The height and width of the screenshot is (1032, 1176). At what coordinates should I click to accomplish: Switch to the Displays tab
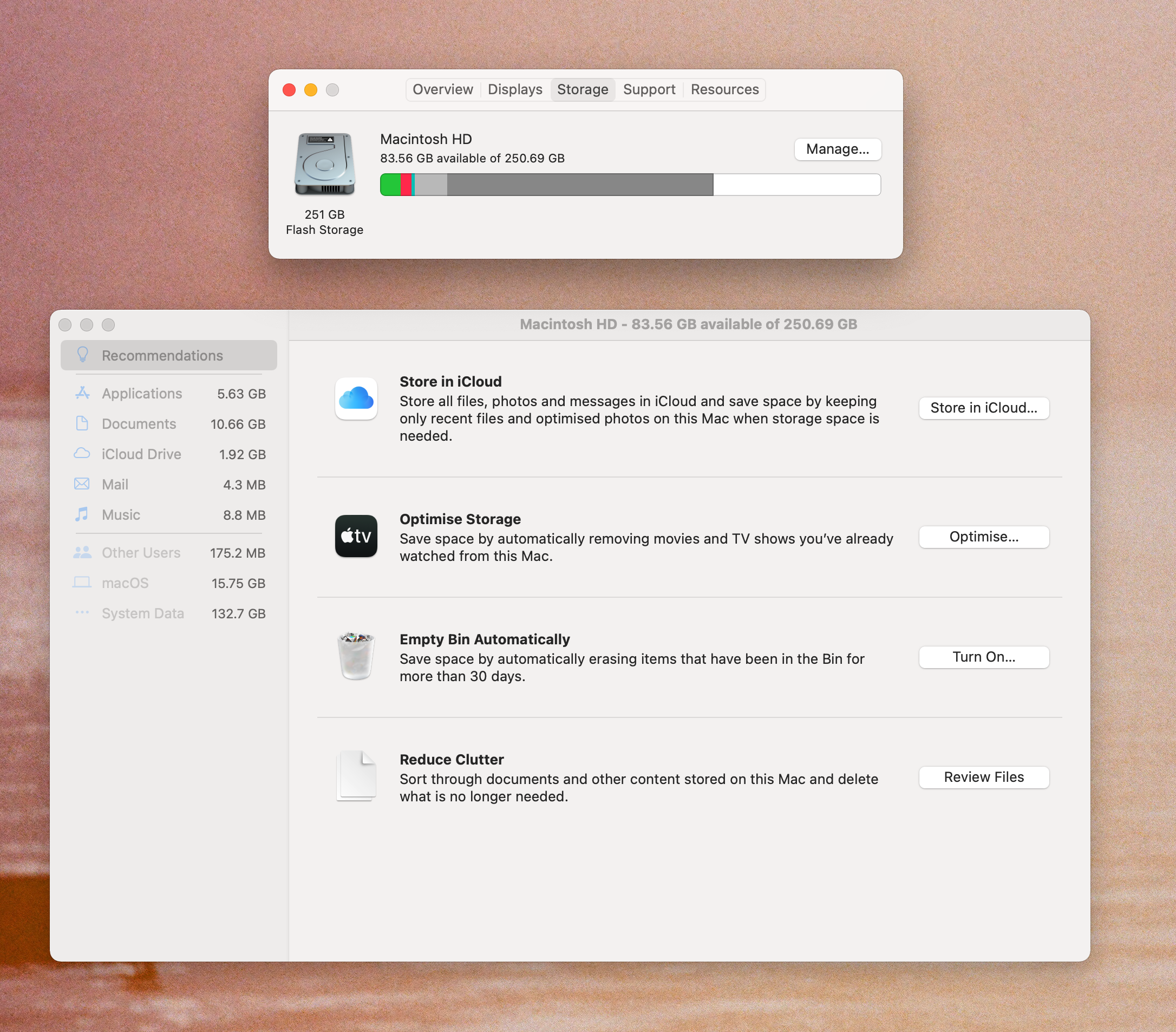[x=515, y=90]
